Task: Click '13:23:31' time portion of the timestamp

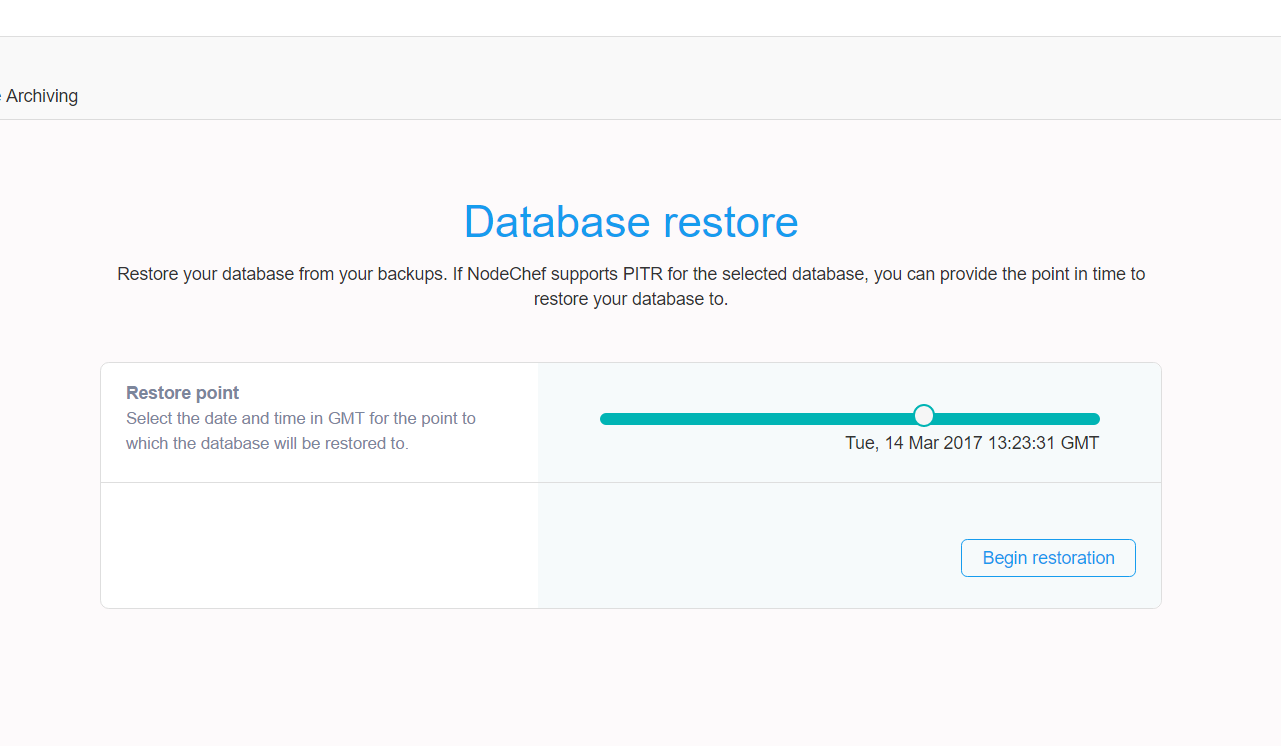Action: [x=1021, y=443]
